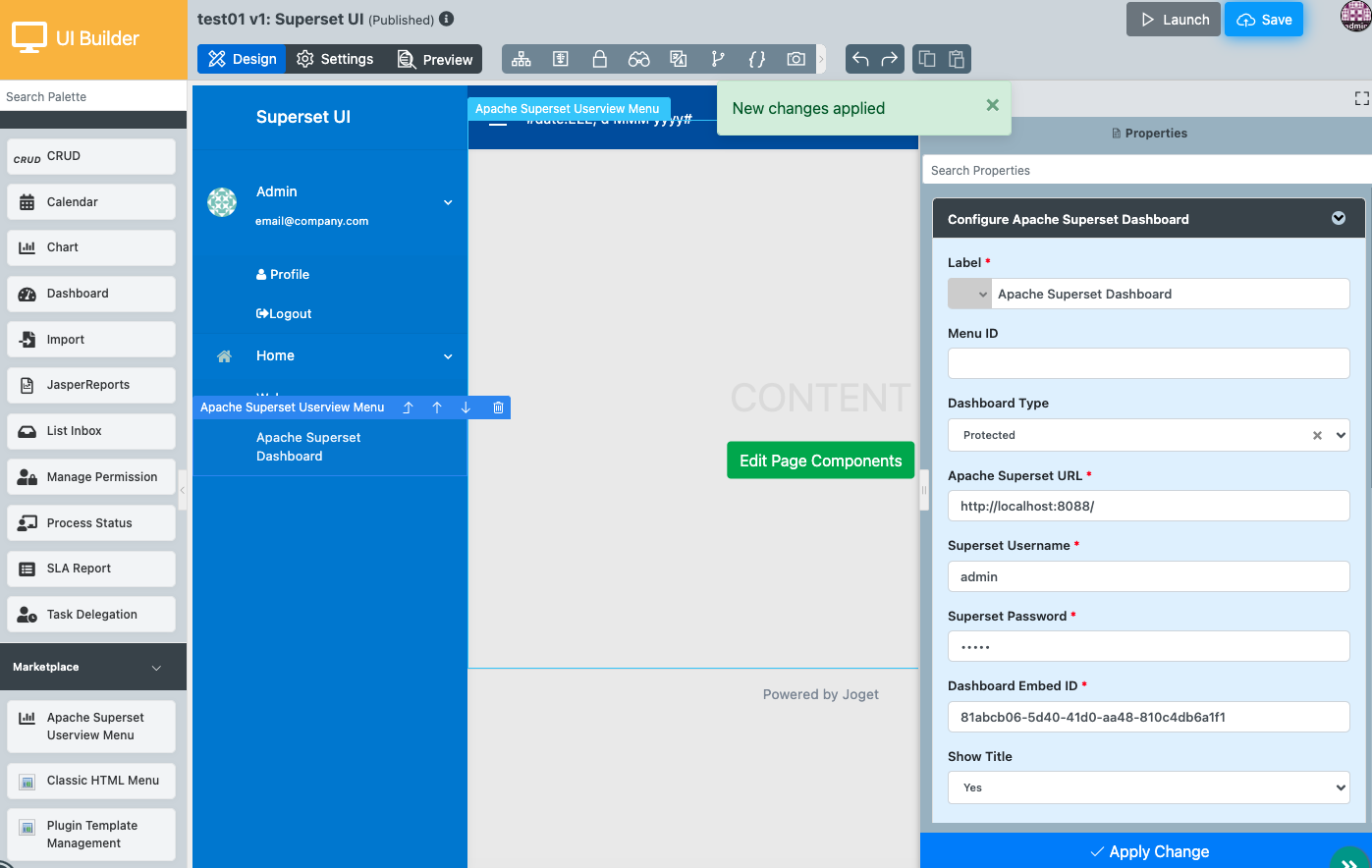
Task: Undo the last change
Action: click(860, 59)
